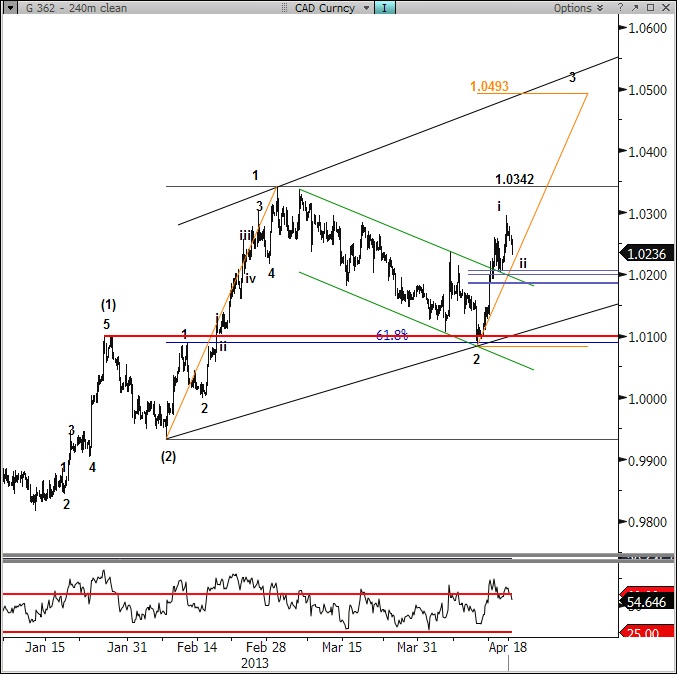Click the teal 'I' info button
677x674 pixels.
(385, 8)
